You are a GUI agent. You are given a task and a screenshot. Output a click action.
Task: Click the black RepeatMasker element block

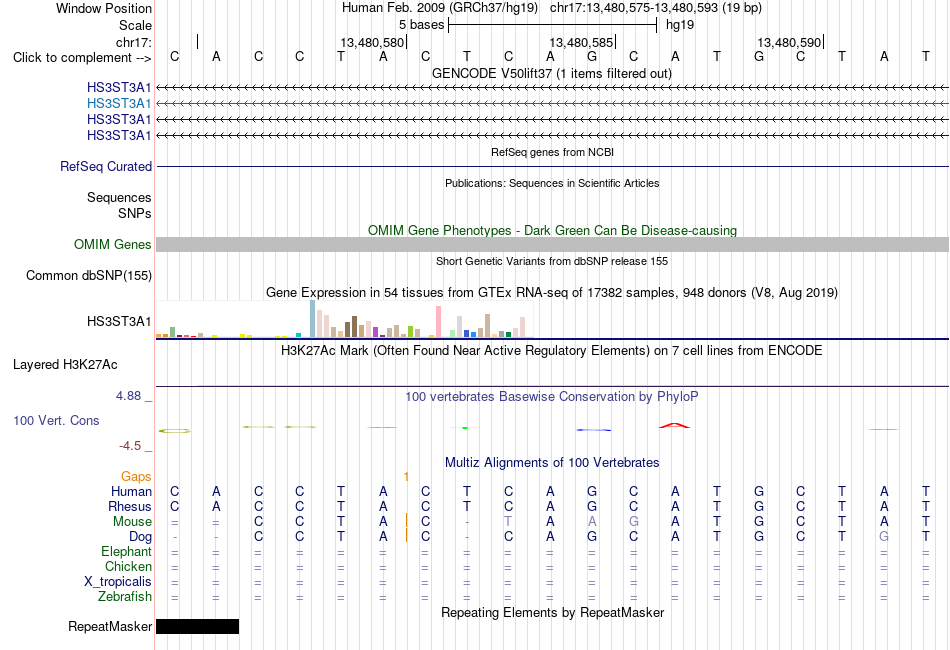coord(198,626)
